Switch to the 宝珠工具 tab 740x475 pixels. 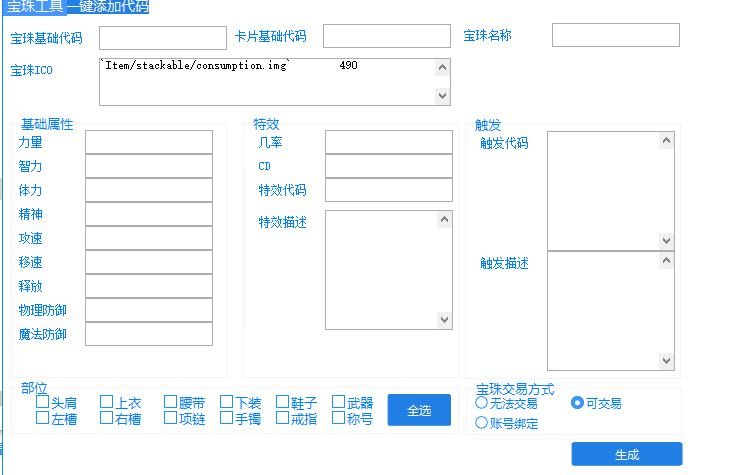(x=36, y=7)
